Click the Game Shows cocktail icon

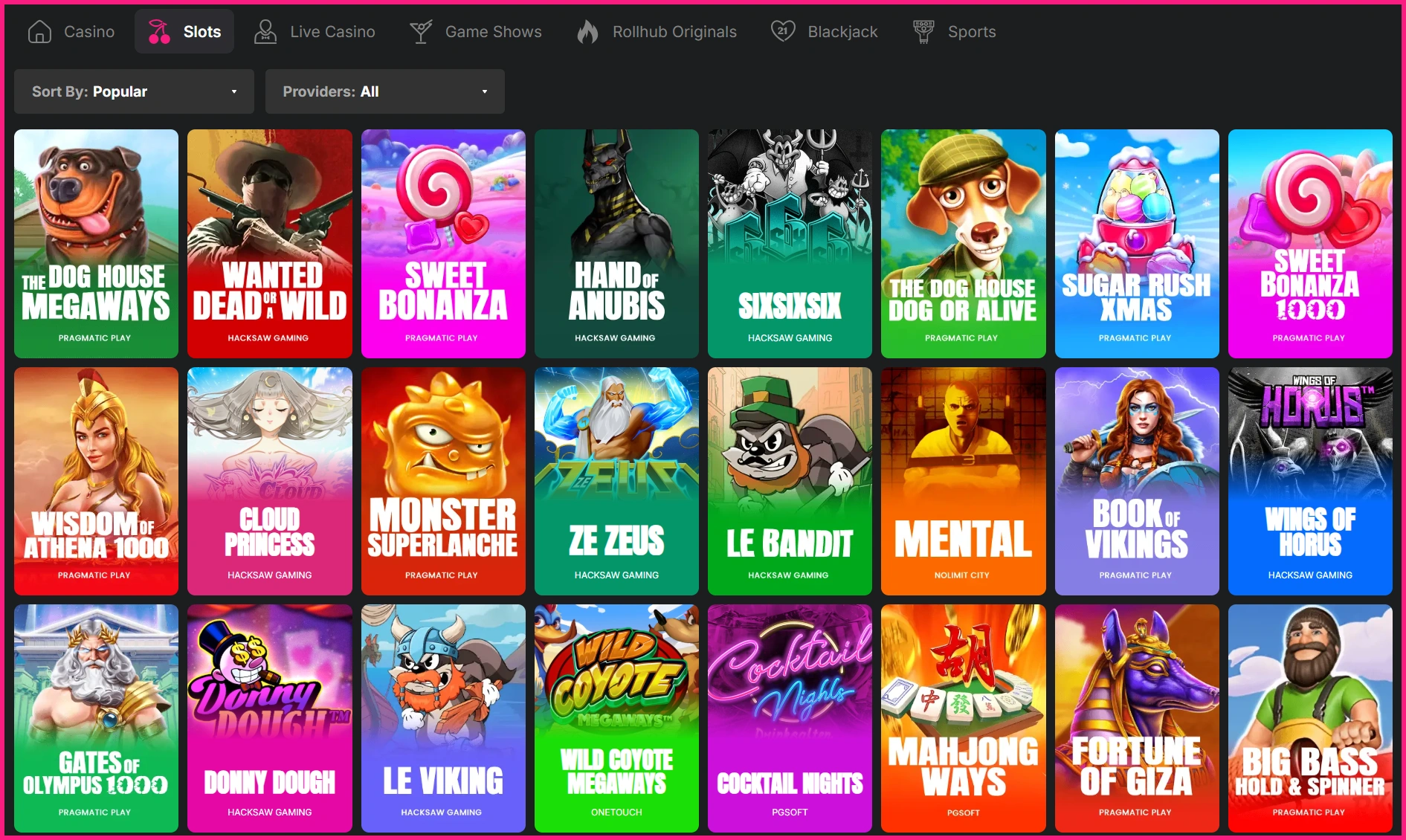point(421,31)
